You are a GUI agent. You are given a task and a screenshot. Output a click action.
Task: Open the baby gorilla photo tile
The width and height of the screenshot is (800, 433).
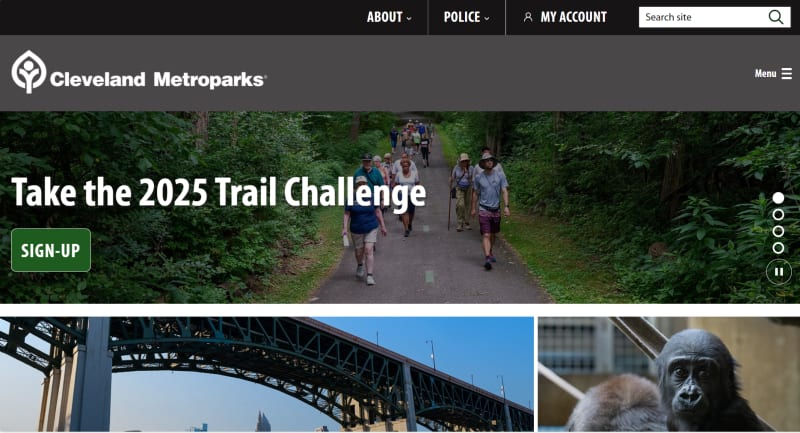coord(669,374)
